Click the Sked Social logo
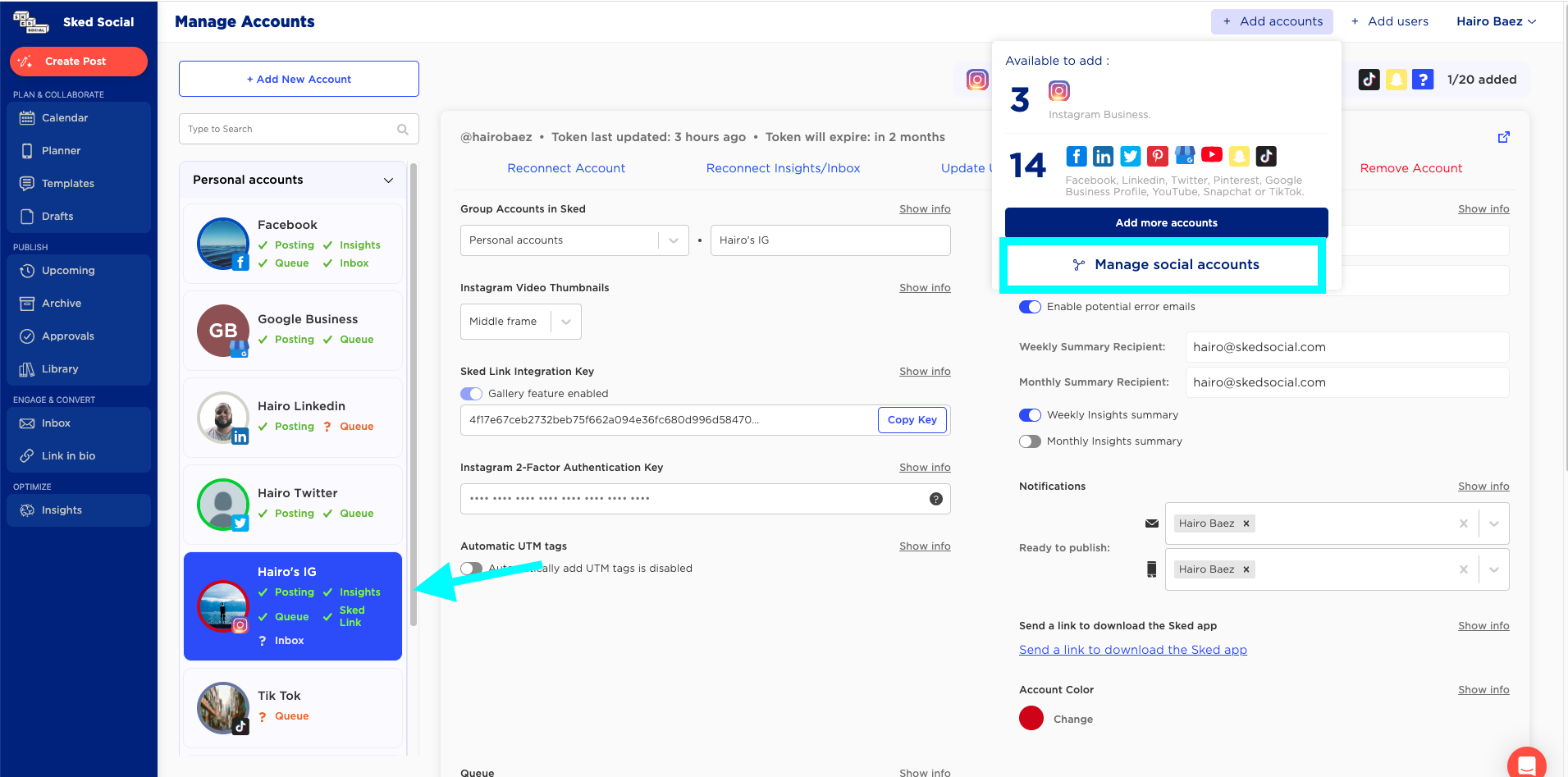 pyautogui.click(x=31, y=21)
